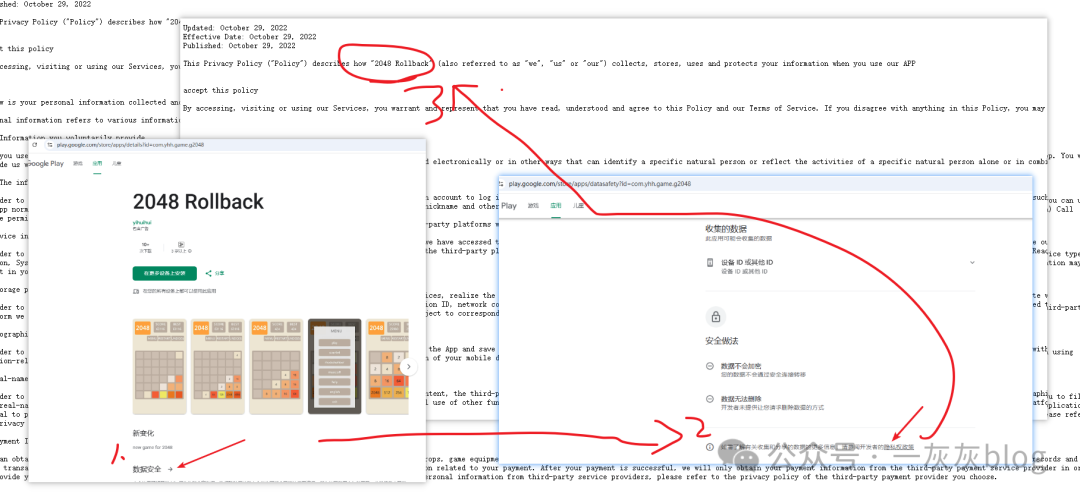Click the next arrow on the screenshot carousel
The image size is (1080, 500).
coord(408,366)
